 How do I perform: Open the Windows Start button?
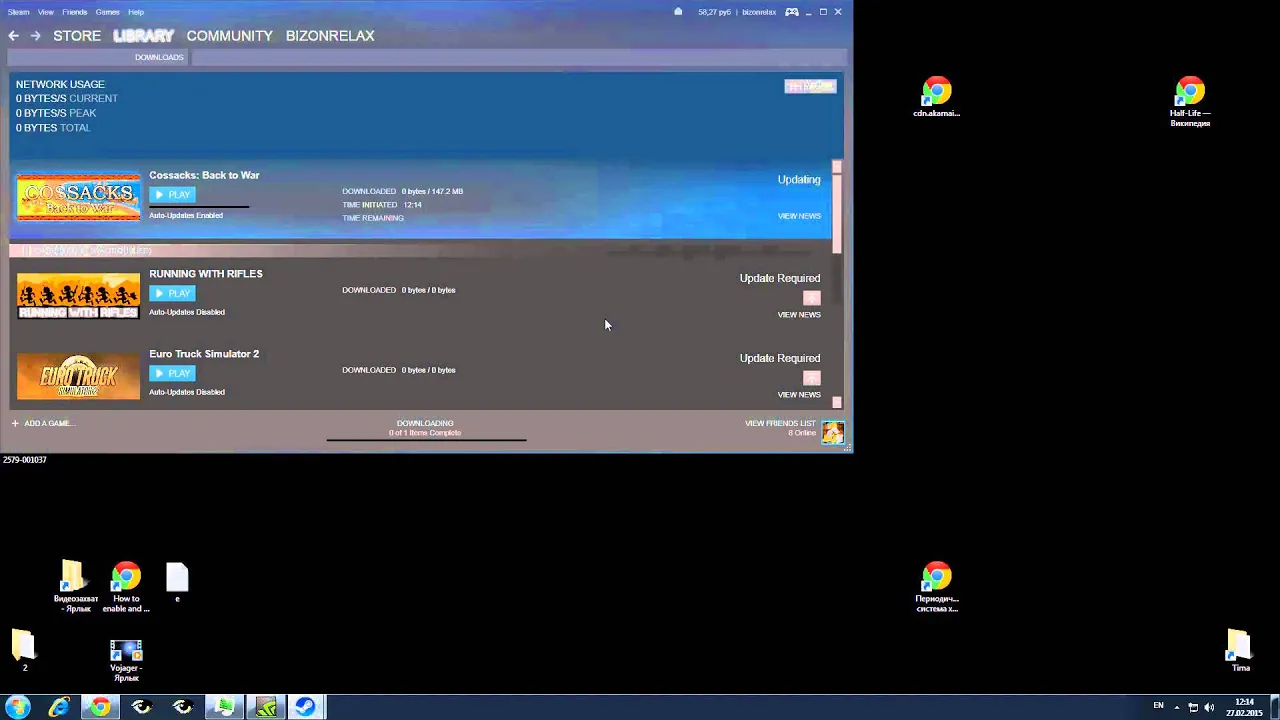17,707
